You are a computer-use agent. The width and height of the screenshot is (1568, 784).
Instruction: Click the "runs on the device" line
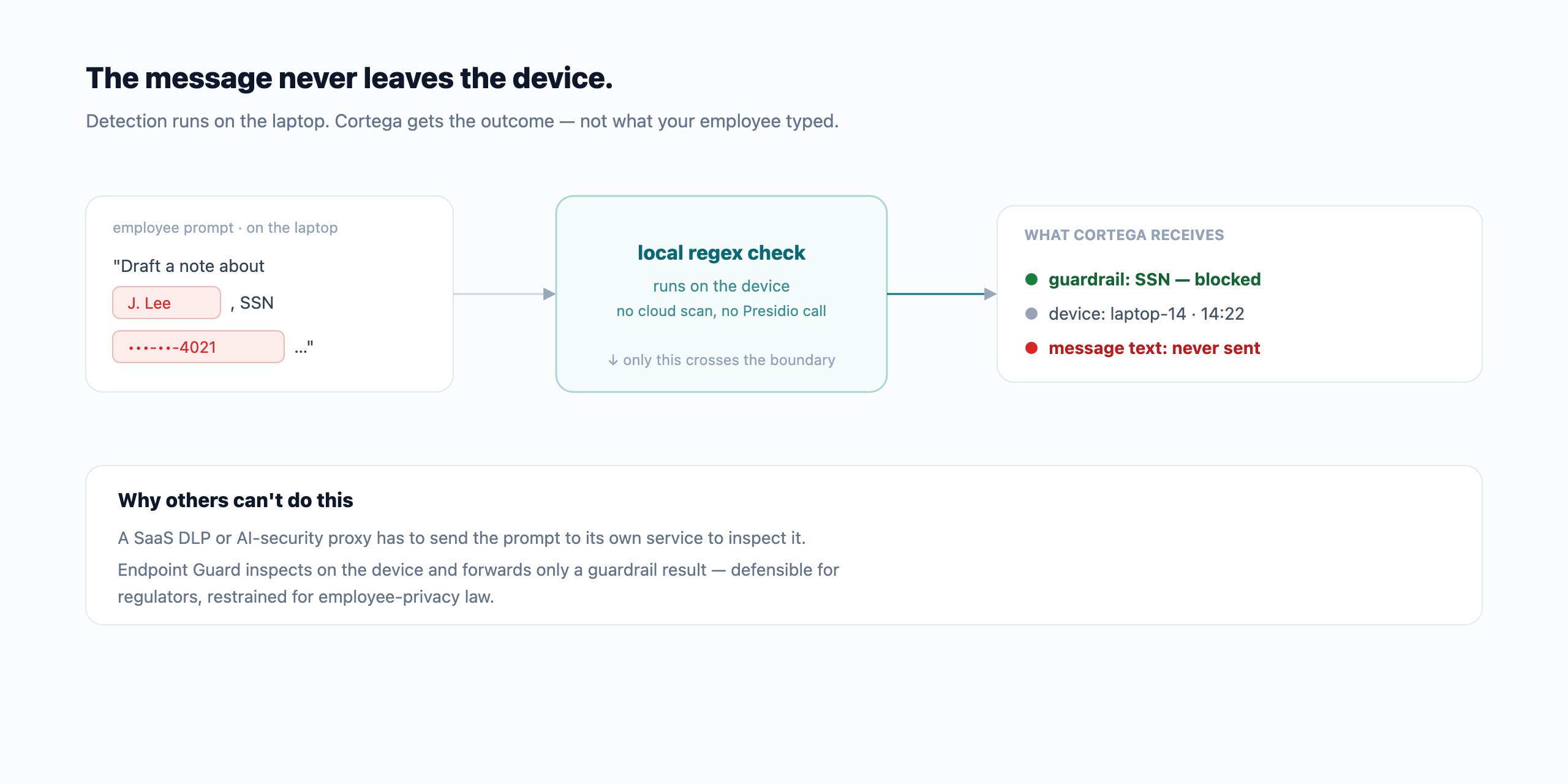721,286
